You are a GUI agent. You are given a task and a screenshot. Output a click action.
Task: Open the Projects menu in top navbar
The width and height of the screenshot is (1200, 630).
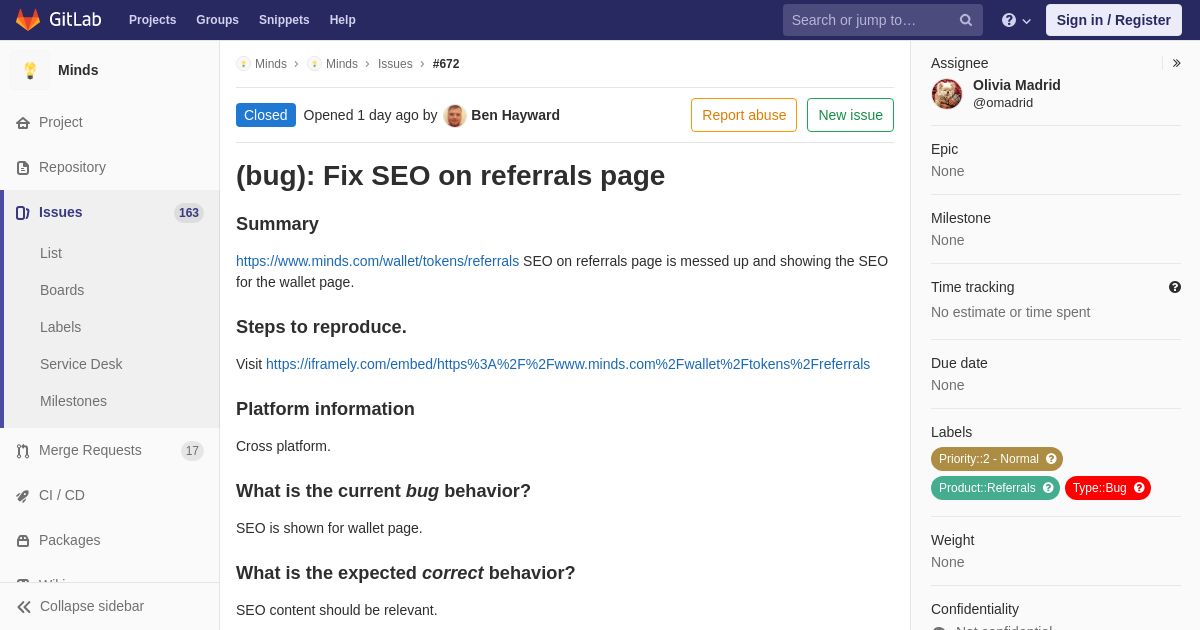click(153, 20)
